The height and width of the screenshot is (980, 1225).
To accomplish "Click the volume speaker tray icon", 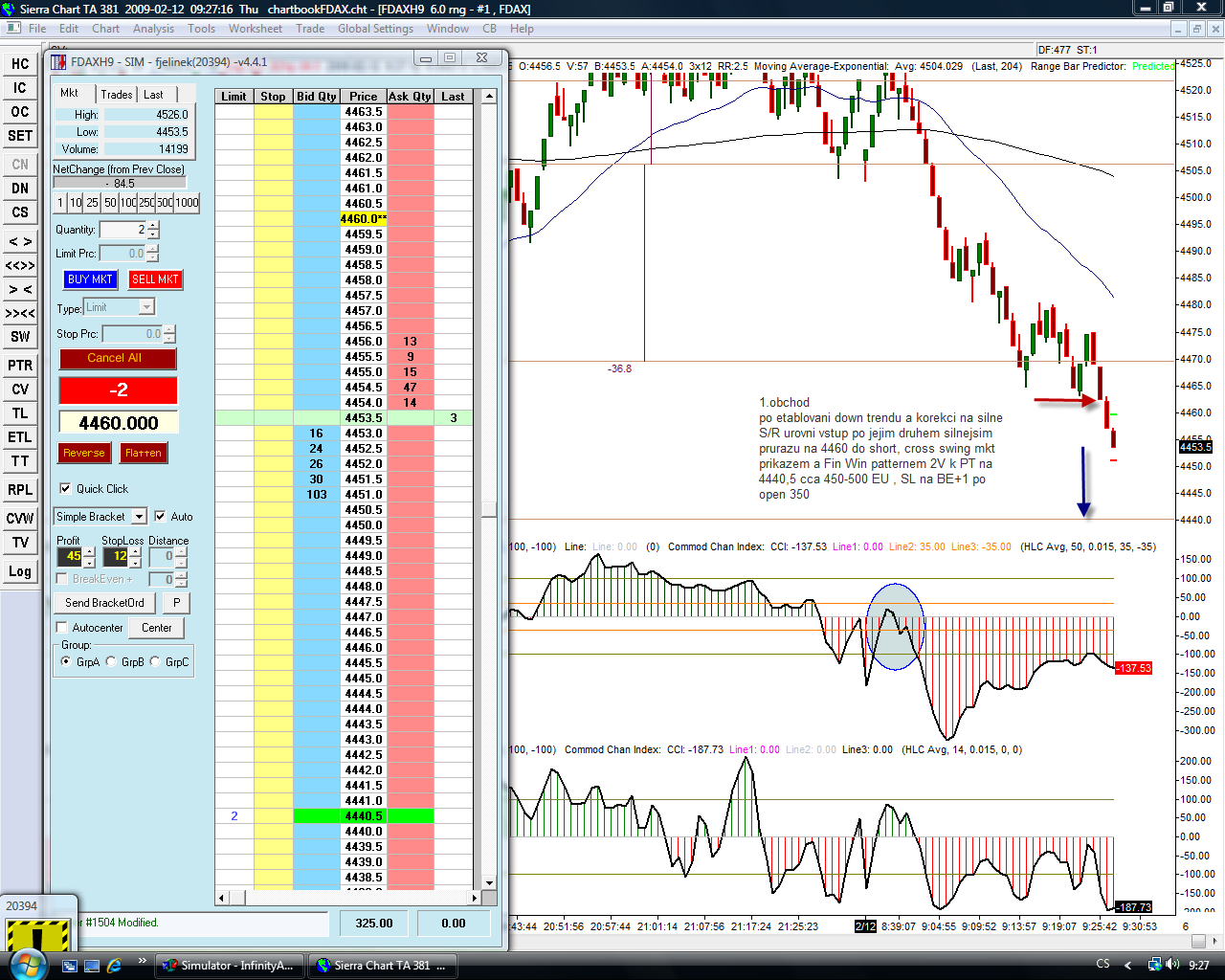I will [1171, 965].
